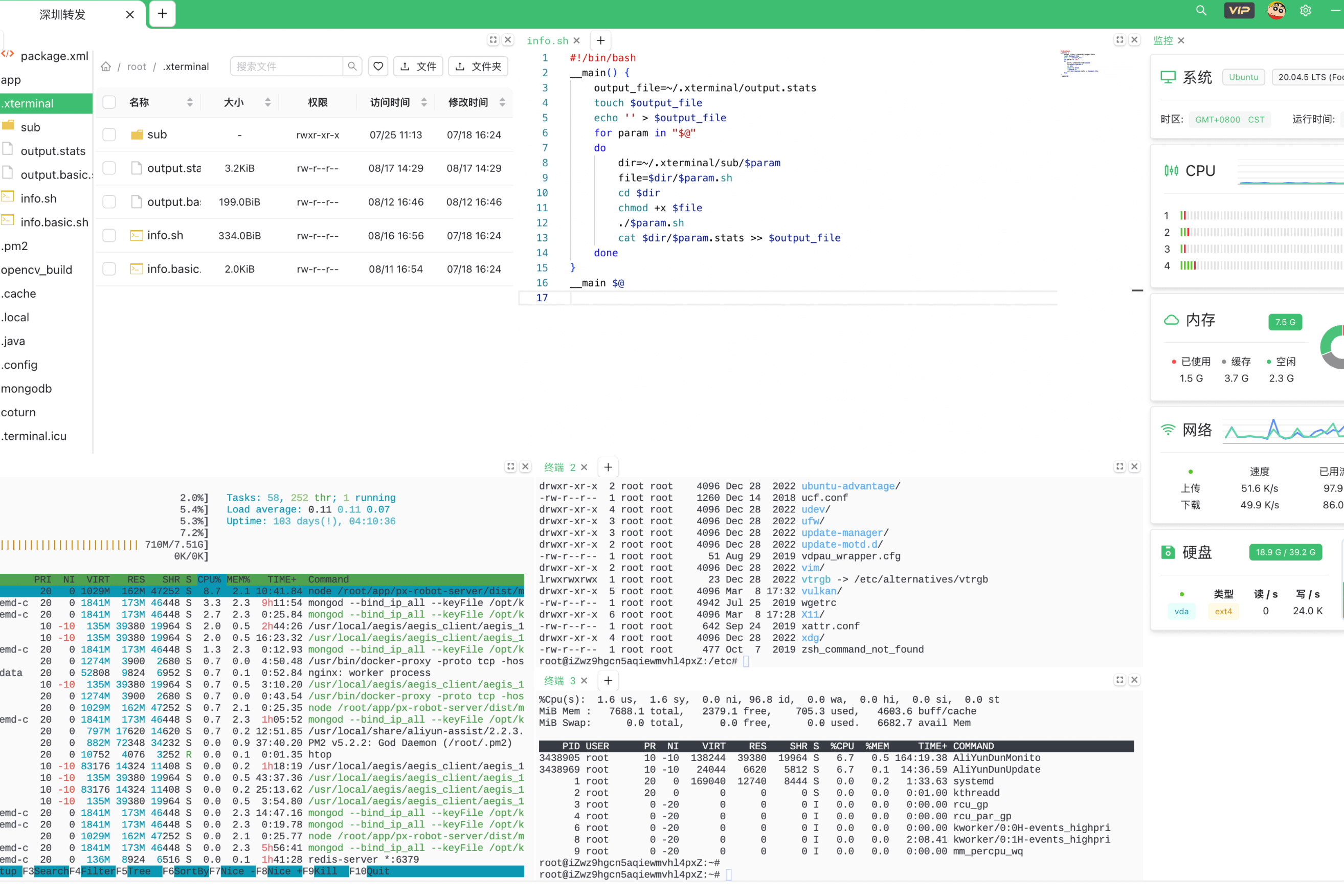
Task: Open the user avatar menu
Action: (1276, 10)
